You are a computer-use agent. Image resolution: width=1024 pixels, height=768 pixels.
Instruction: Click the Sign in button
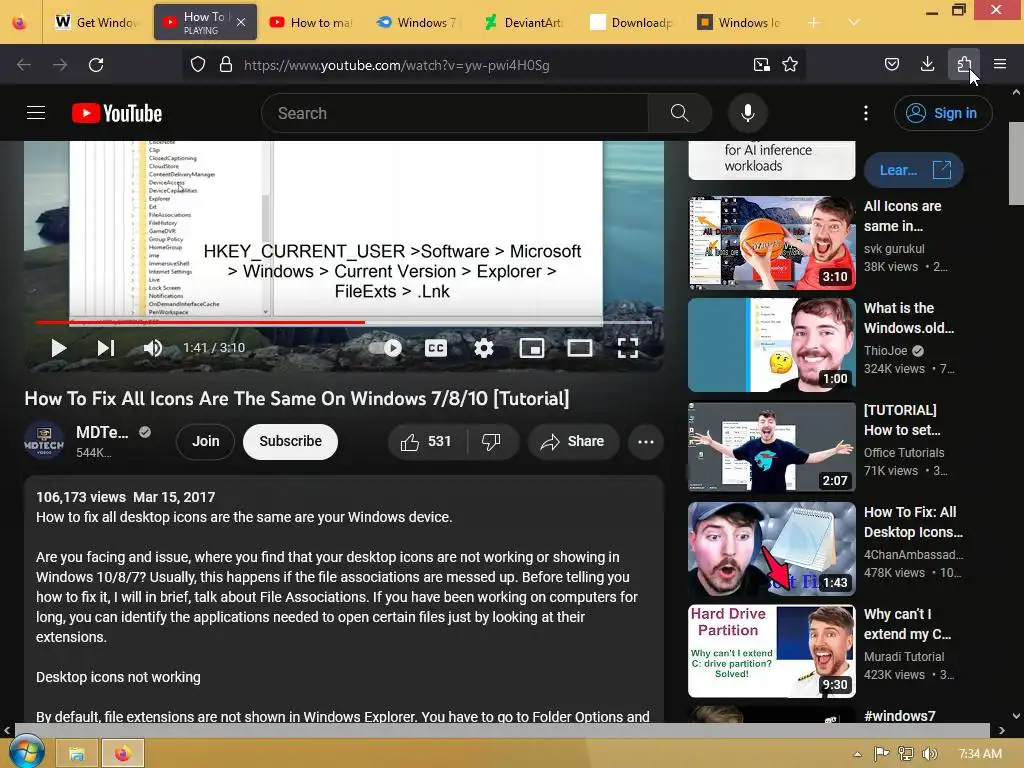point(943,113)
